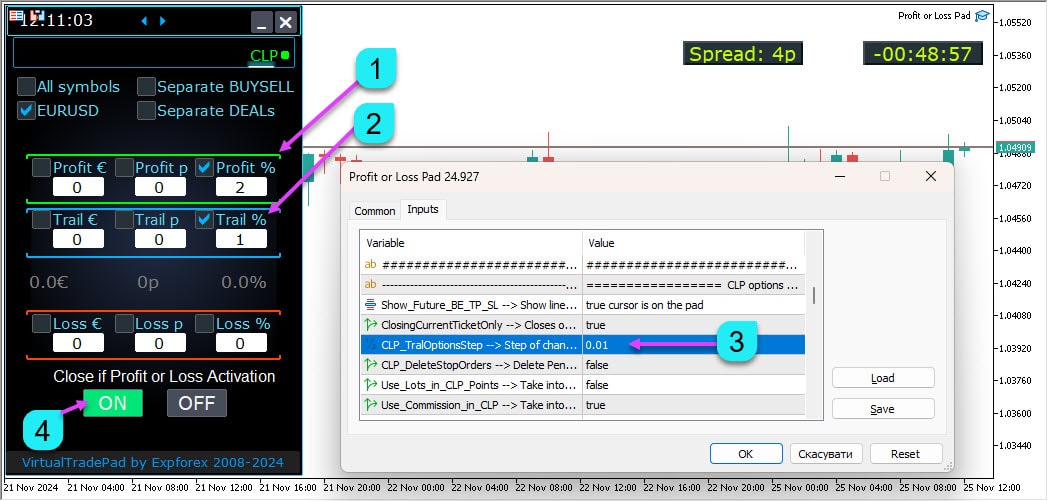Turn activation ON with green button
This screenshot has width=1048, height=501.
coord(112,403)
